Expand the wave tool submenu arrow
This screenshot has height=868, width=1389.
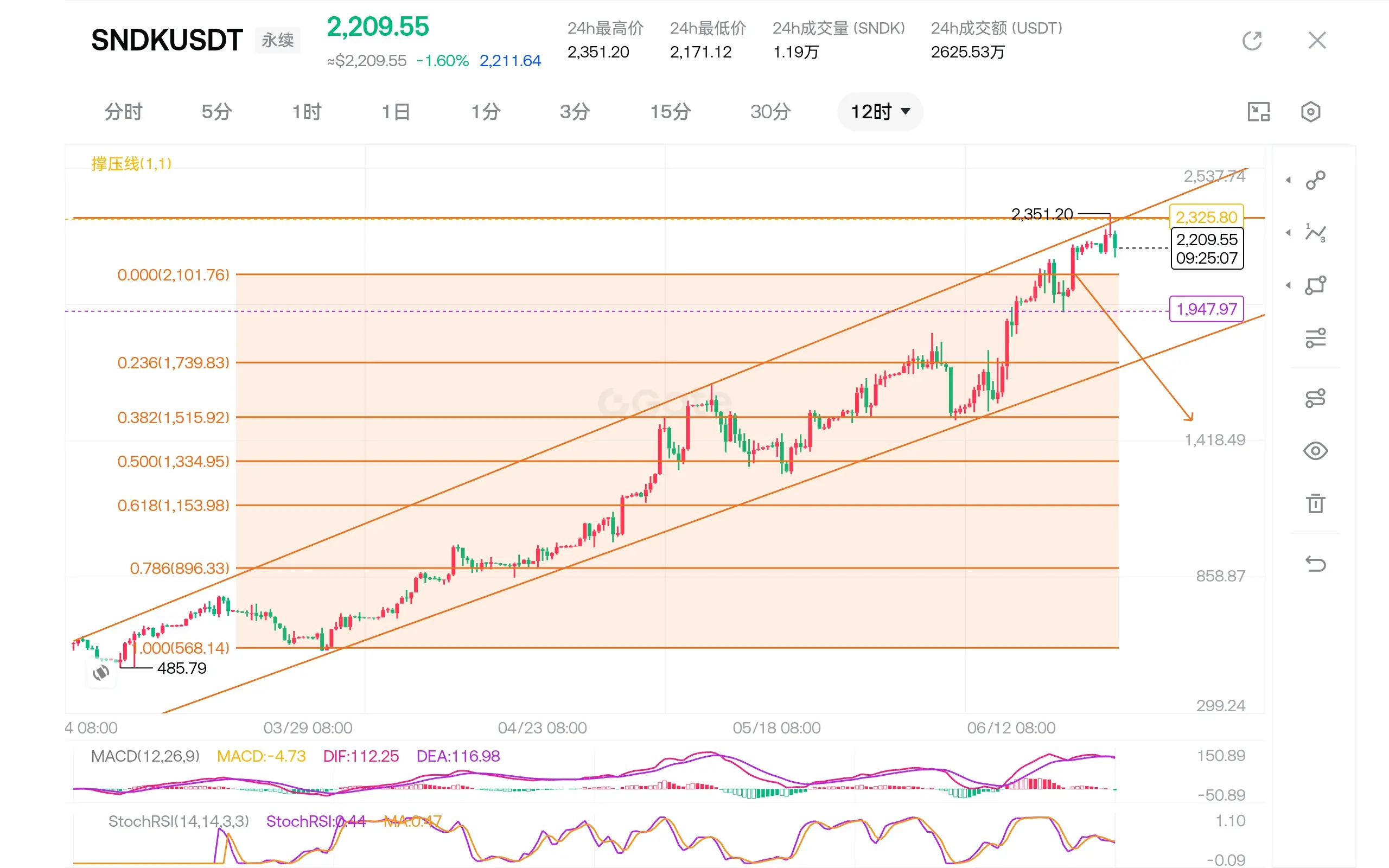pos(1289,233)
